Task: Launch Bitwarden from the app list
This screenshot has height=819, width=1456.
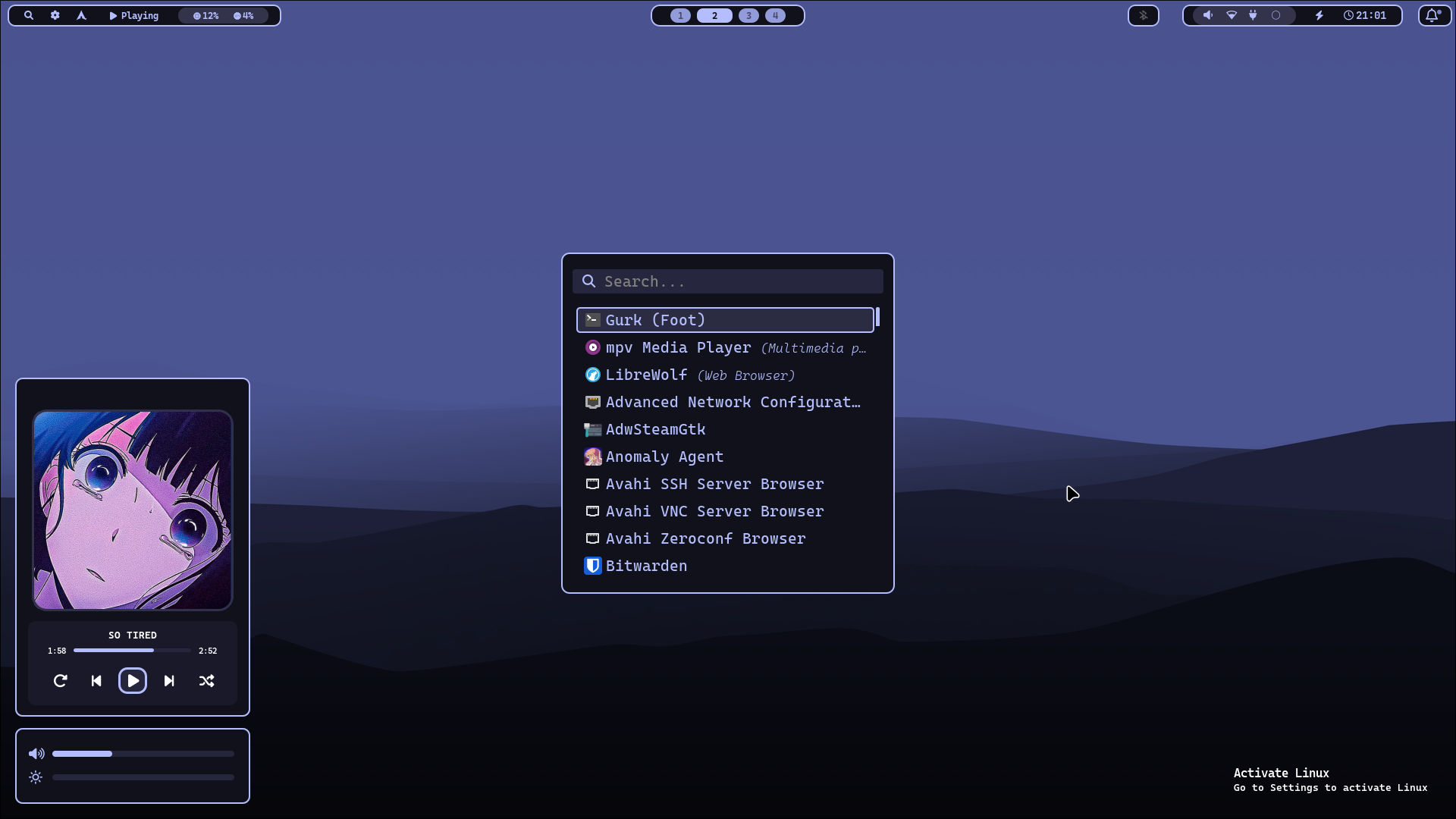Action: pyautogui.click(x=646, y=566)
